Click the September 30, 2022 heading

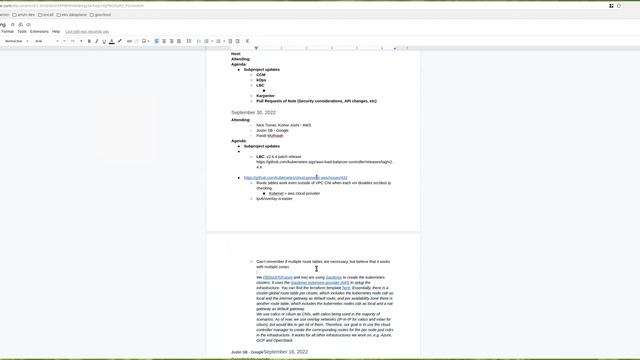click(x=253, y=112)
